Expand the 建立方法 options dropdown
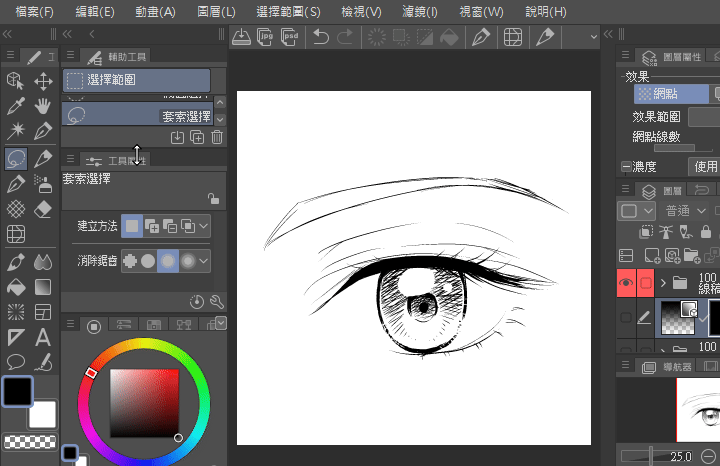This screenshot has height=466, width=720. 203,226
